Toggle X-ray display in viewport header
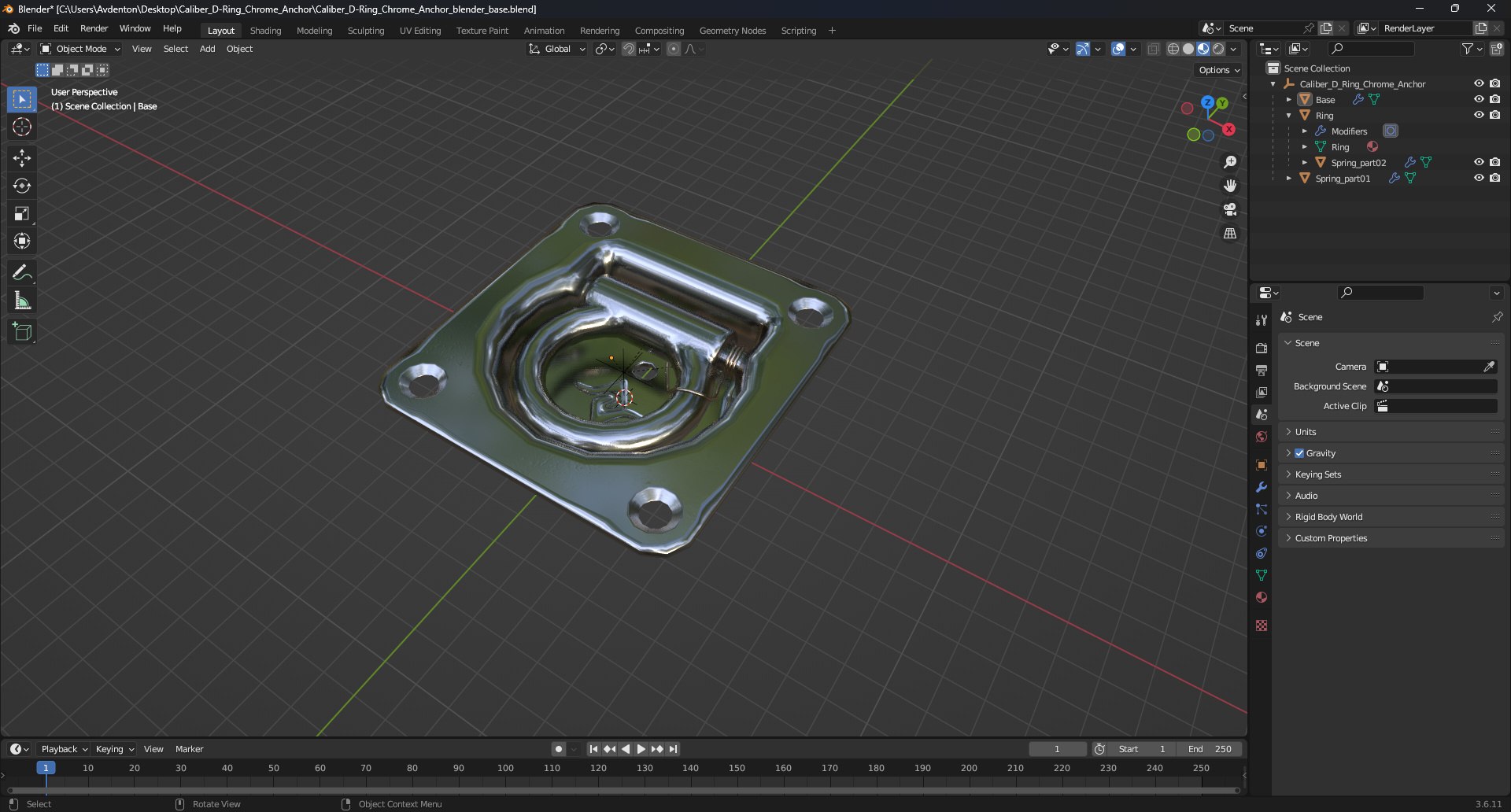This screenshot has height=812, width=1511. pos(1153,49)
